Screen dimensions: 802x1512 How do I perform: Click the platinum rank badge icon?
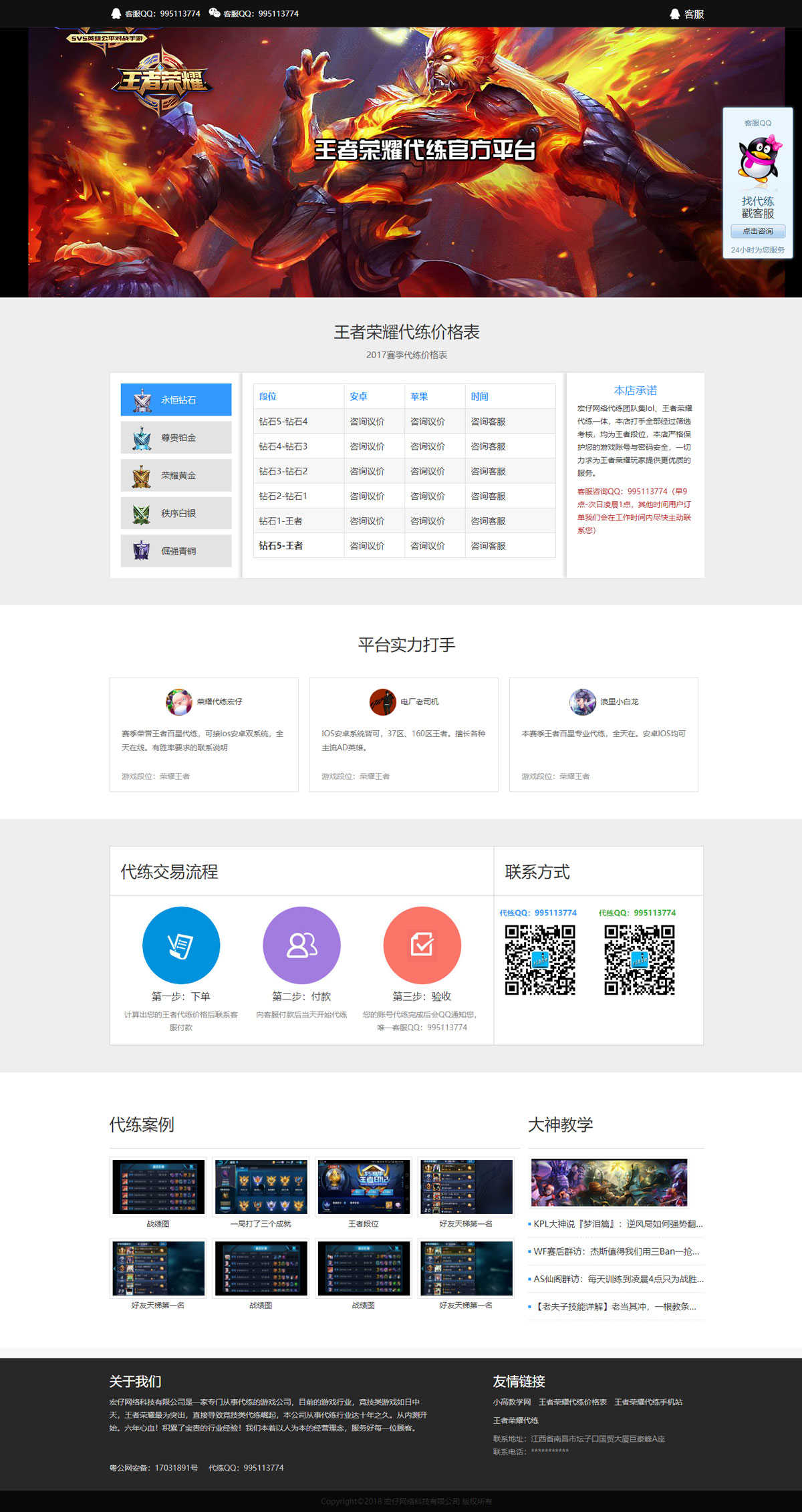pos(142,438)
